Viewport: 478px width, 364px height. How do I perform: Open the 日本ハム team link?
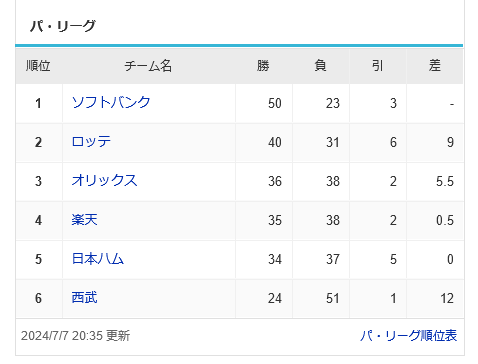pyautogui.click(x=98, y=259)
